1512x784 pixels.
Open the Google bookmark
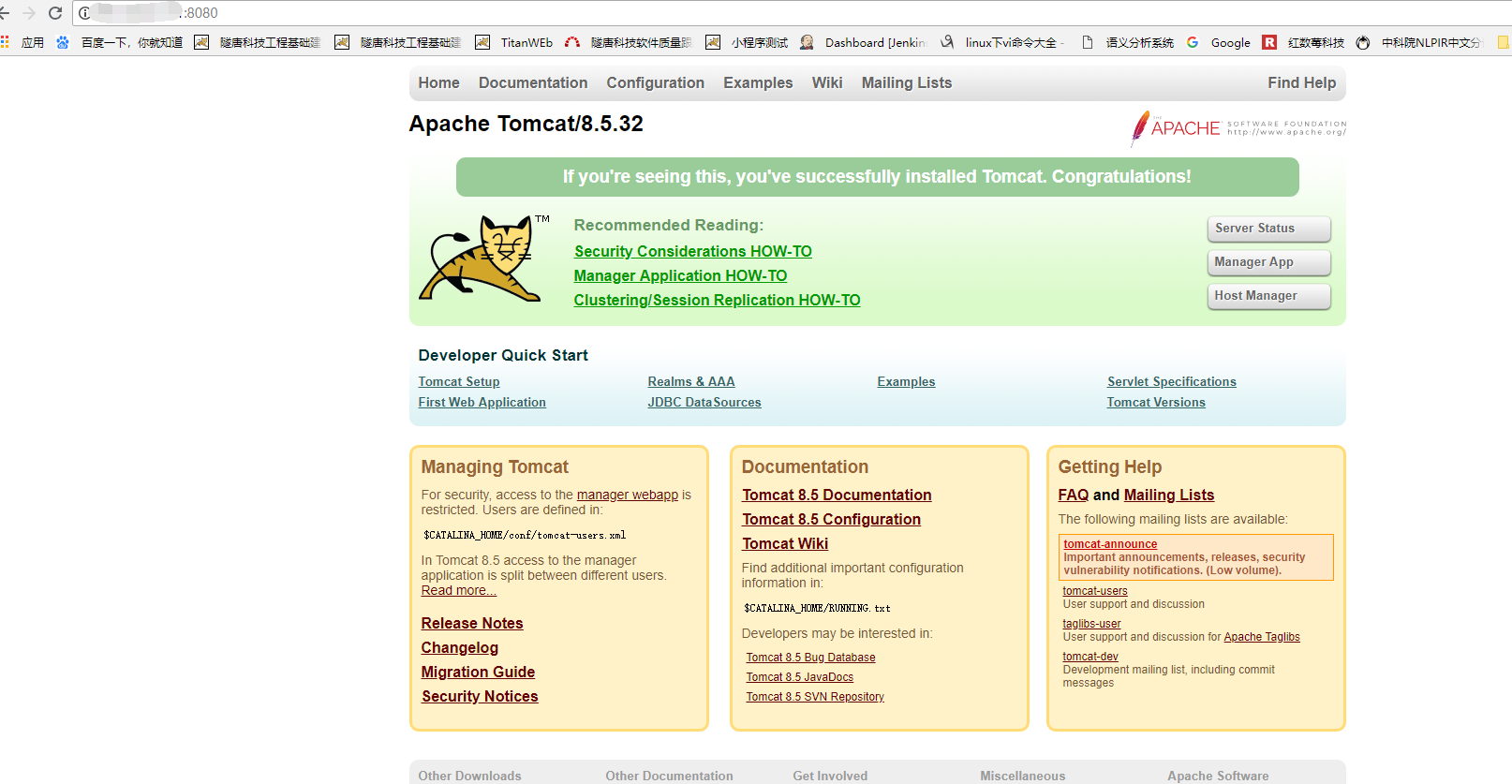[1219, 42]
